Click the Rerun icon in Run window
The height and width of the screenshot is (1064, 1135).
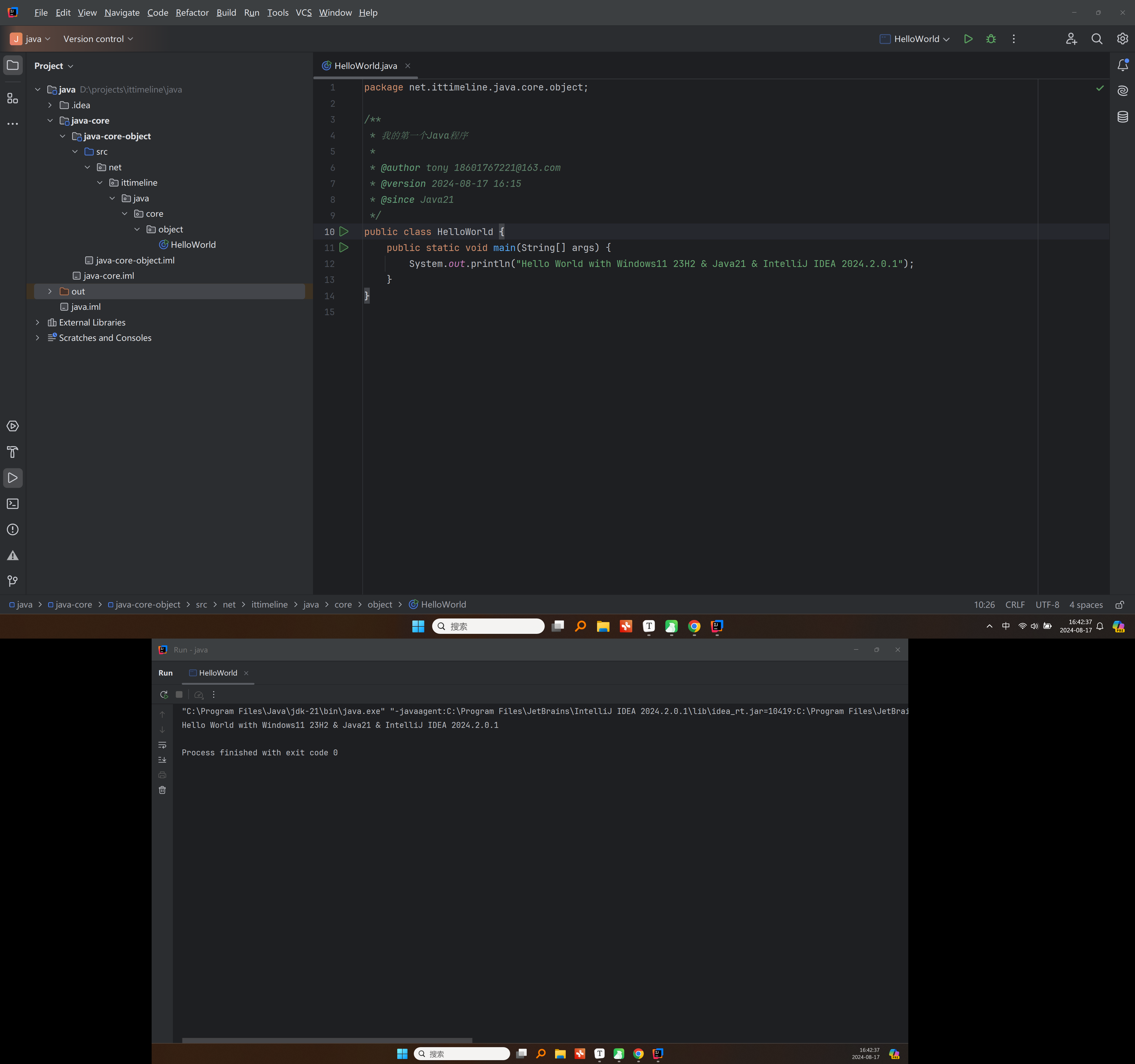(x=164, y=694)
